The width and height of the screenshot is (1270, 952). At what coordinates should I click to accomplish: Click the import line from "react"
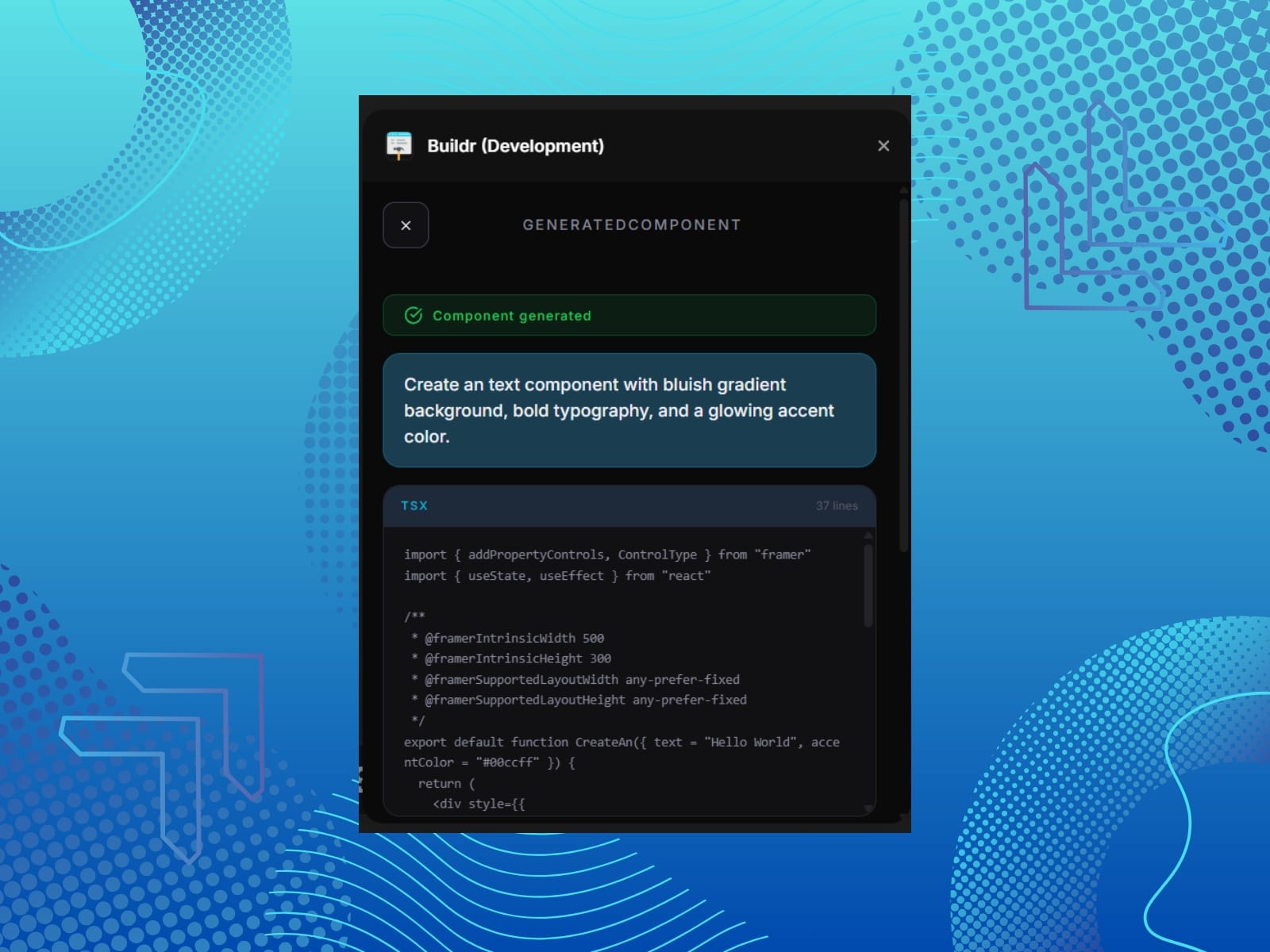557,576
